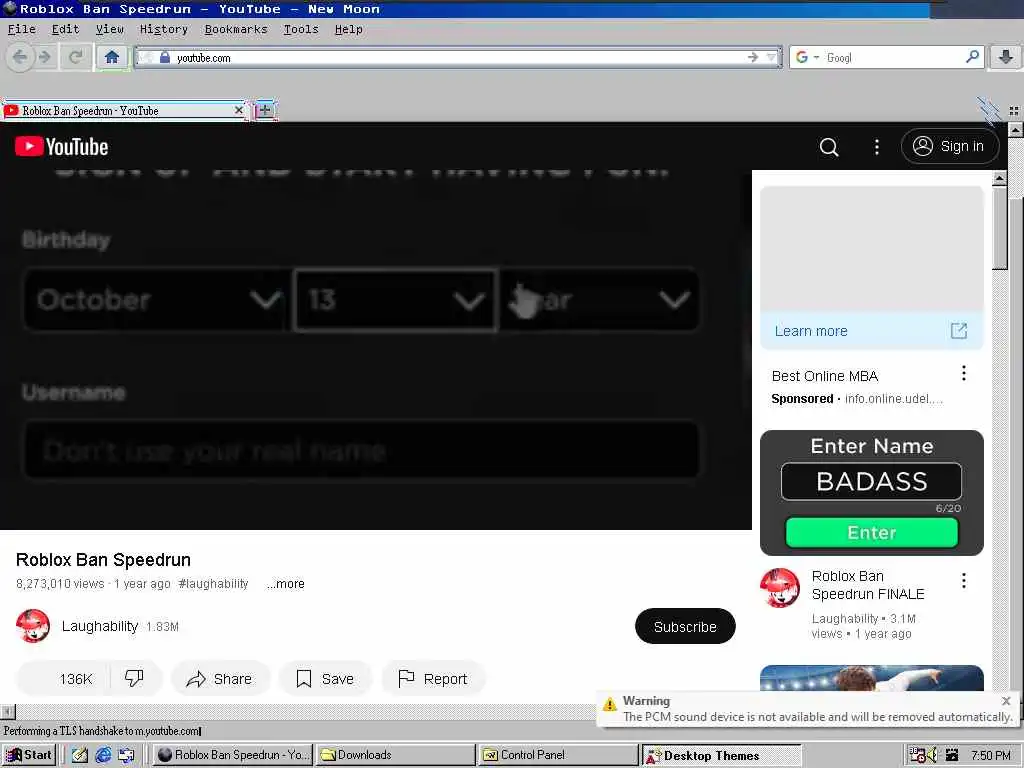1024x768 pixels.
Task: Open the Laughability channel name
Action: [99, 626]
